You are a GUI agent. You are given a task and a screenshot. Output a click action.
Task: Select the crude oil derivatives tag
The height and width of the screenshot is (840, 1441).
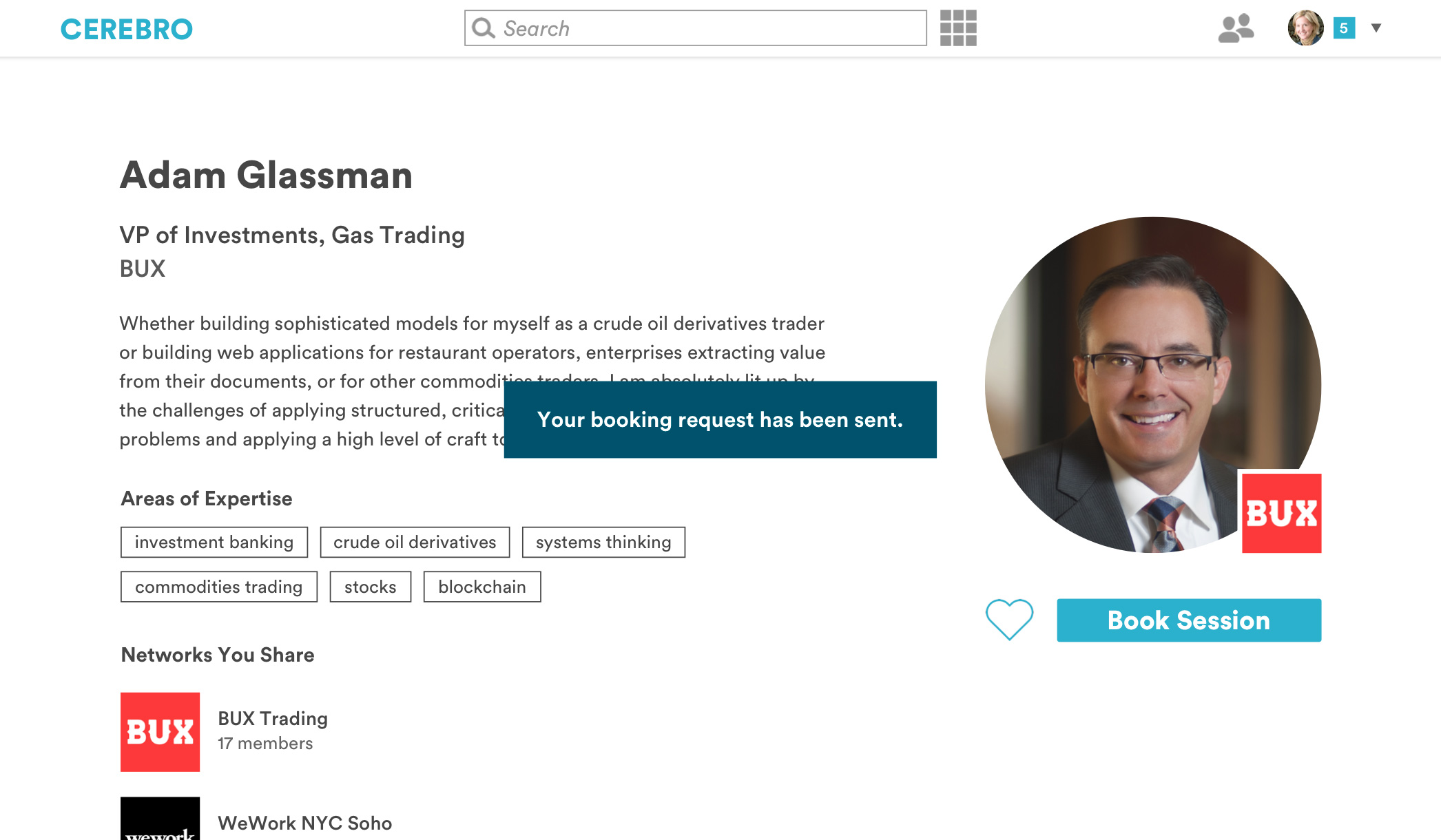pos(415,543)
